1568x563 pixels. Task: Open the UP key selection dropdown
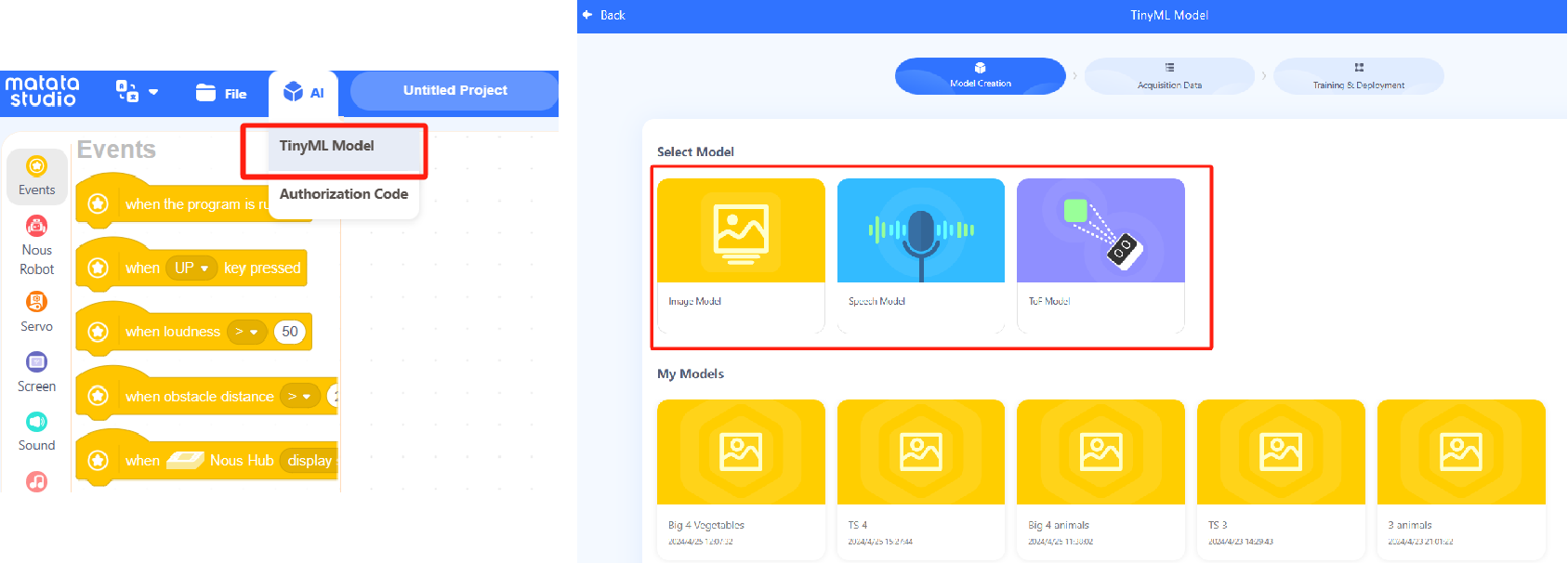click(191, 268)
